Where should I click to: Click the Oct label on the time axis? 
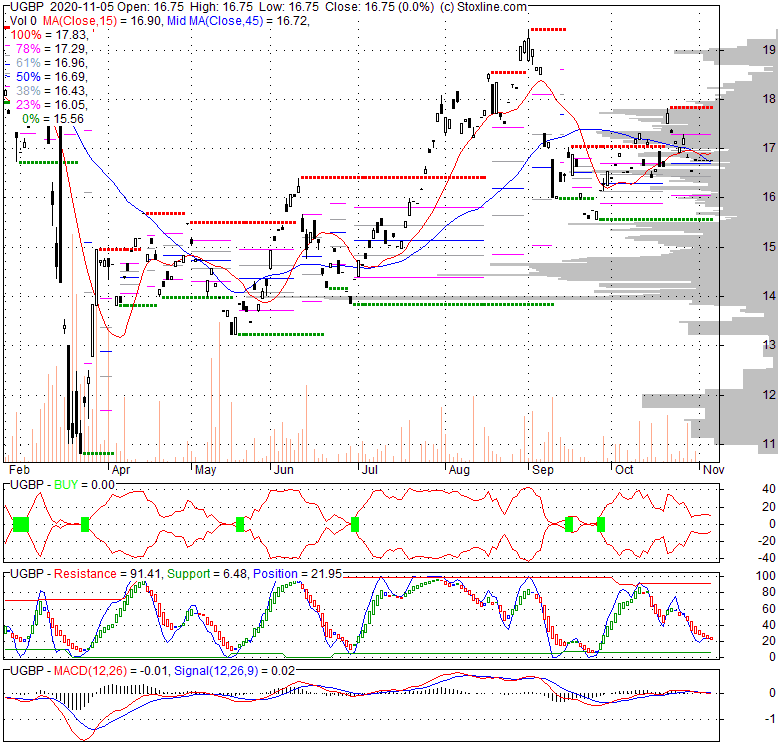(x=624, y=469)
